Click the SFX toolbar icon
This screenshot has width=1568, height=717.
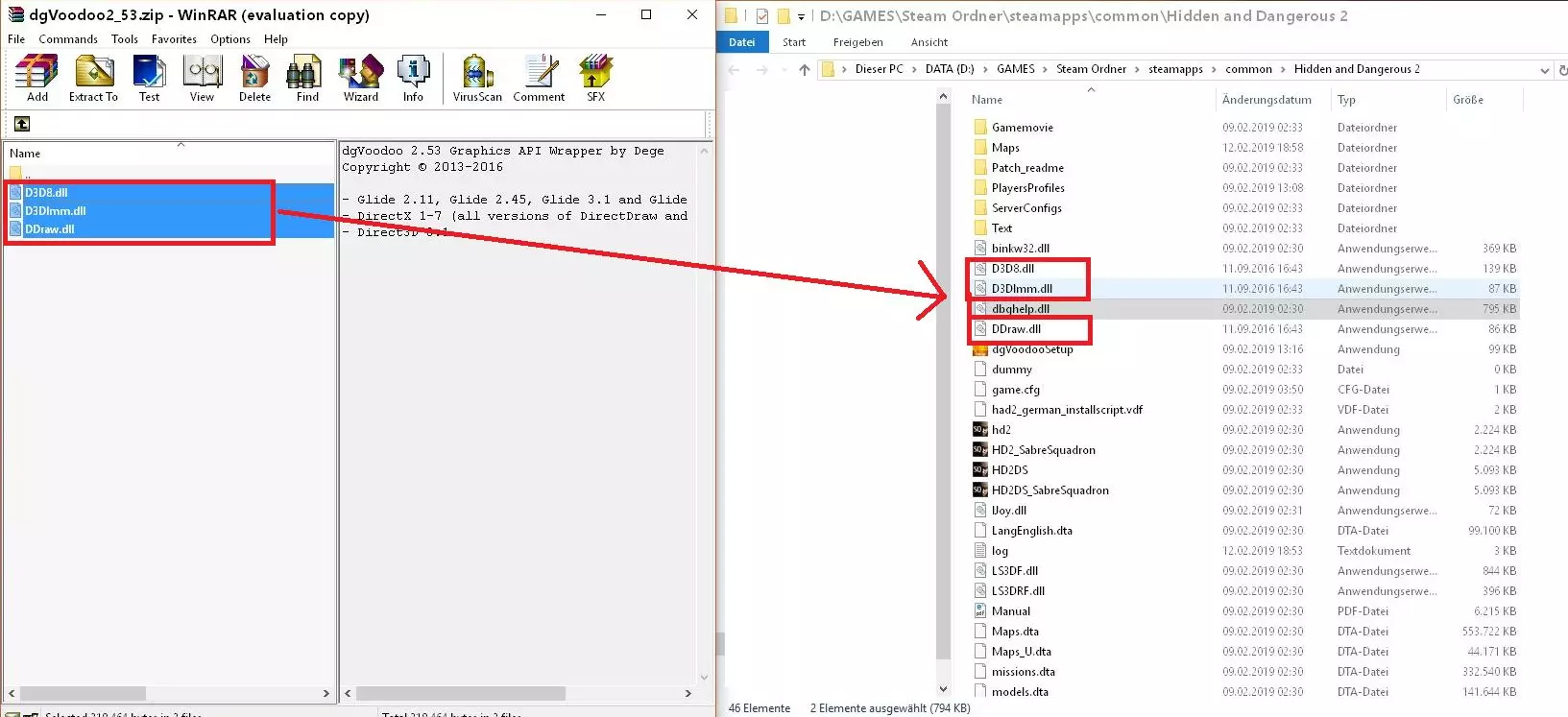point(595,78)
